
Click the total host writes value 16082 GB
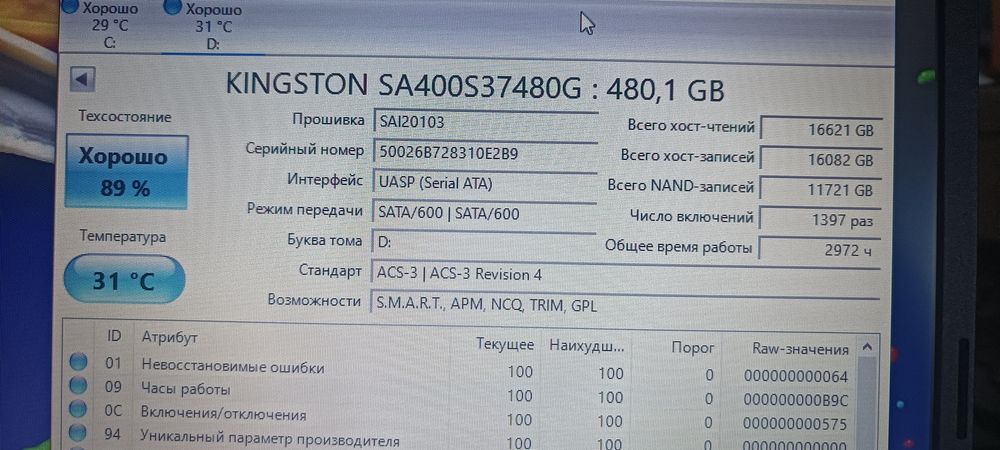[821, 159]
